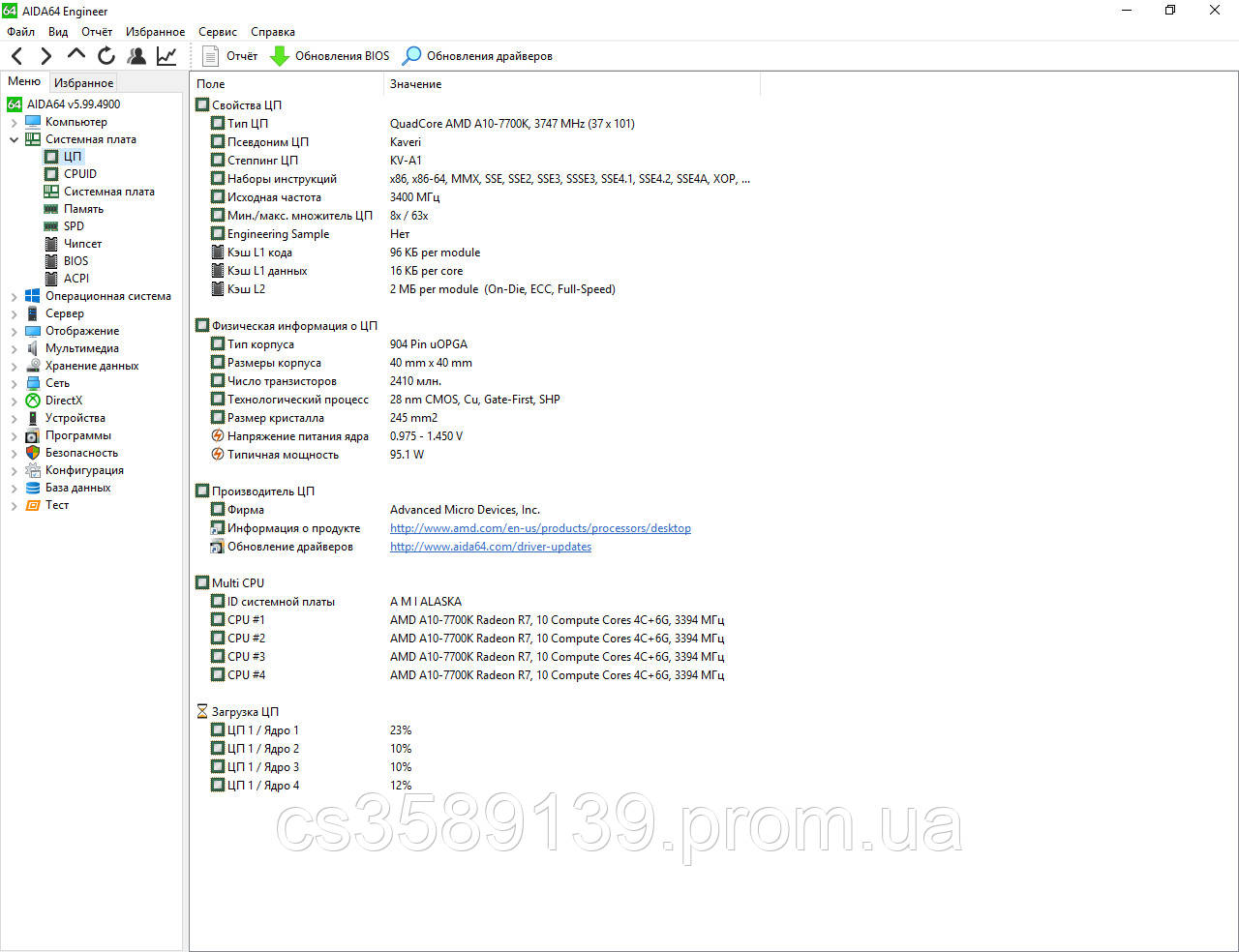Open the Вид menu
The image size is (1239, 952).
tap(58, 32)
